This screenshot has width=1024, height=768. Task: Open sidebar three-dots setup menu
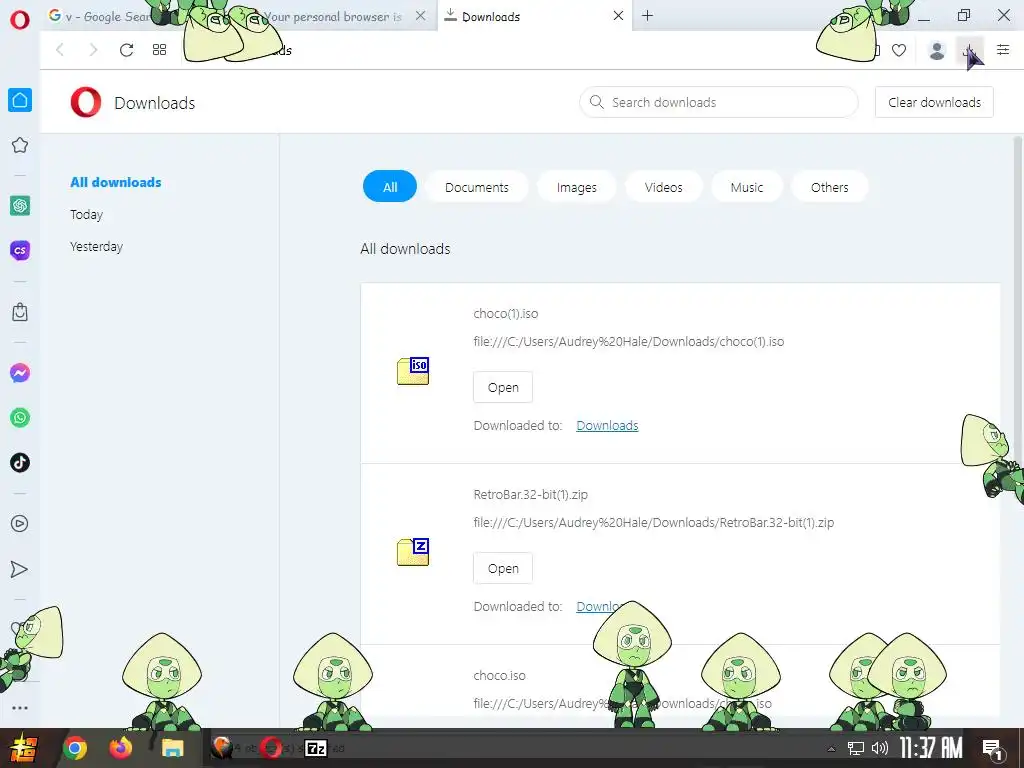pyautogui.click(x=20, y=708)
